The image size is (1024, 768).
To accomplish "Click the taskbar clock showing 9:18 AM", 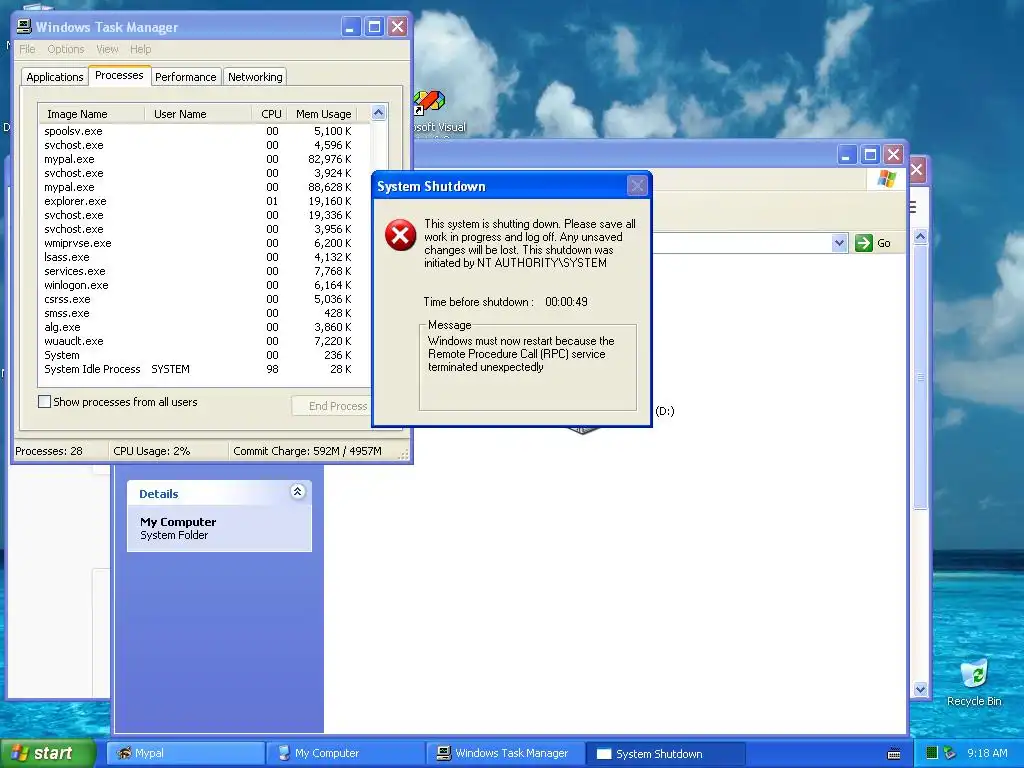I will (x=987, y=753).
